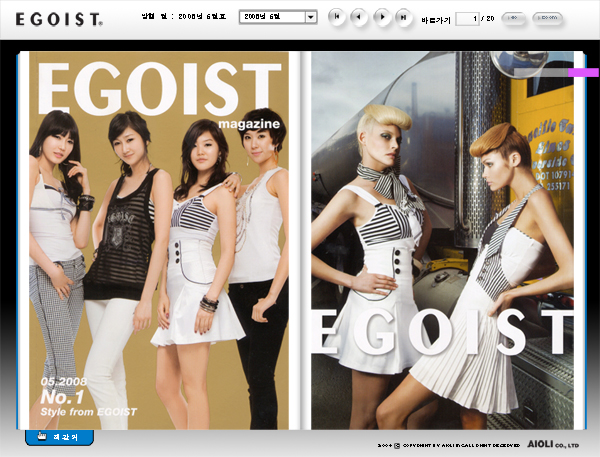The height and width of the screenshot is (457, 600).
Task: Go to the next page
Action: (382, 17)
